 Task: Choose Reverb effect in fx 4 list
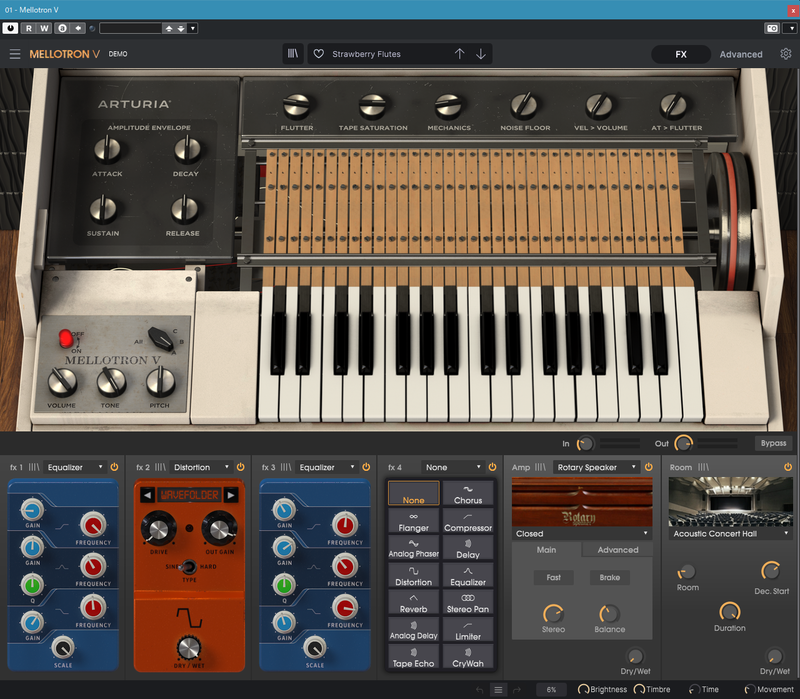(413, 603)
